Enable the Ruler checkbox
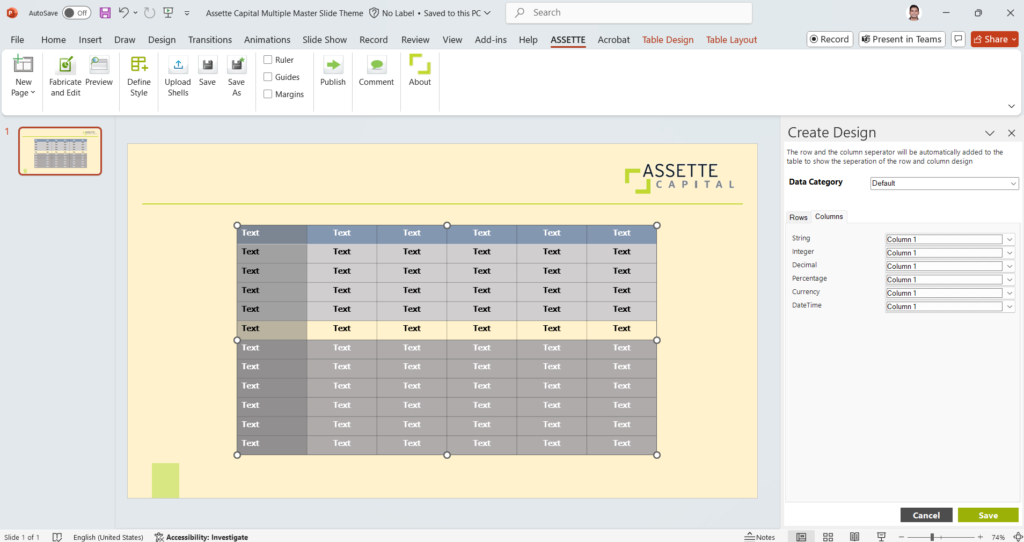The height and width of the screenshot is (542, 1024). 268,59
